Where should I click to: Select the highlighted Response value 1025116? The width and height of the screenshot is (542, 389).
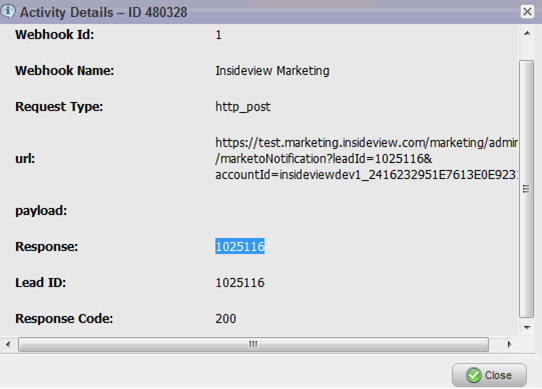(x=240, y=246)
